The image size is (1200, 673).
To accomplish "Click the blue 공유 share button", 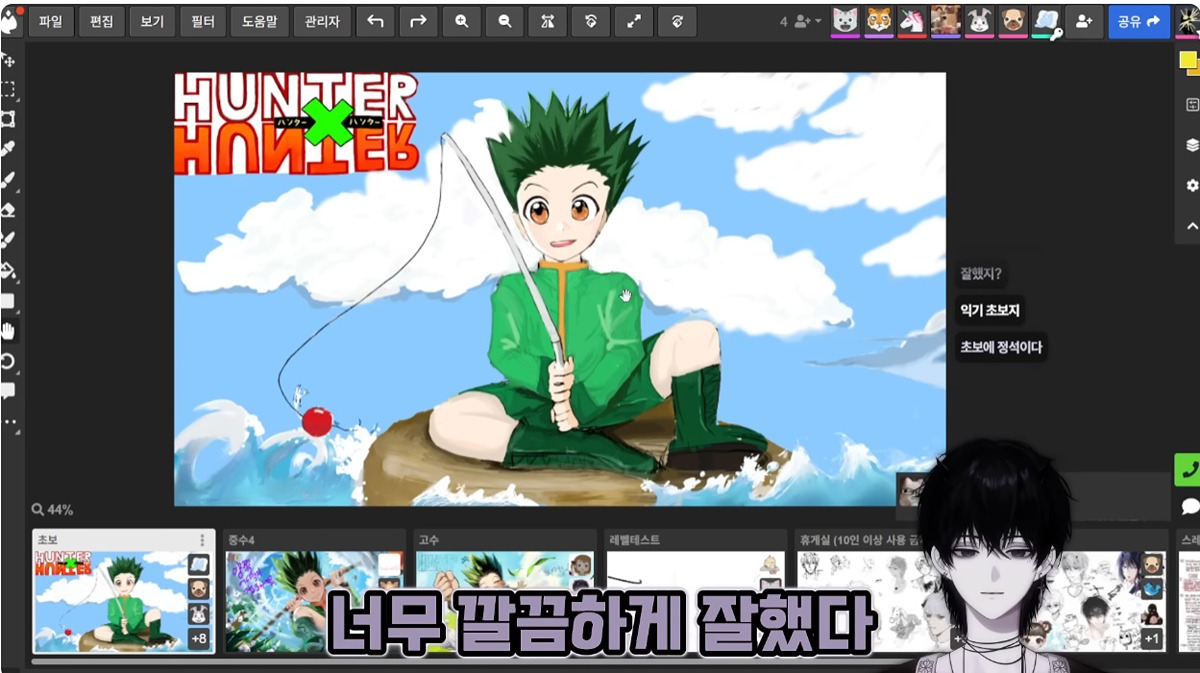I will pyautogui.click(x=1139, y=21).
